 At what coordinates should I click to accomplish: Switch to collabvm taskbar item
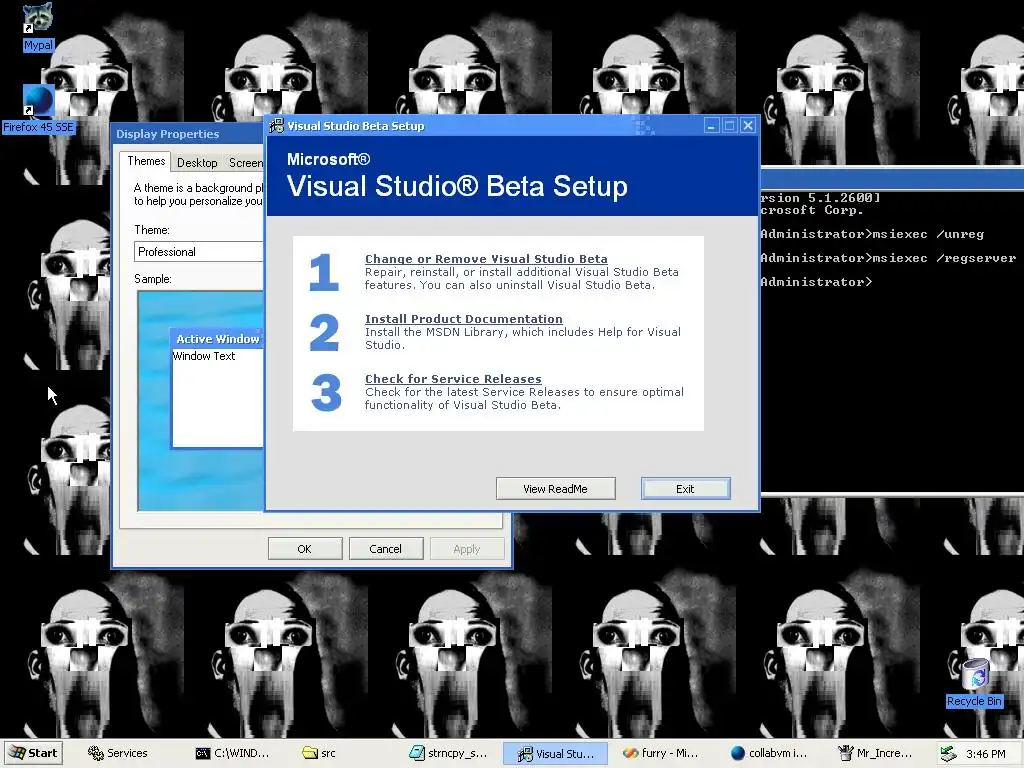pos(769,753)
